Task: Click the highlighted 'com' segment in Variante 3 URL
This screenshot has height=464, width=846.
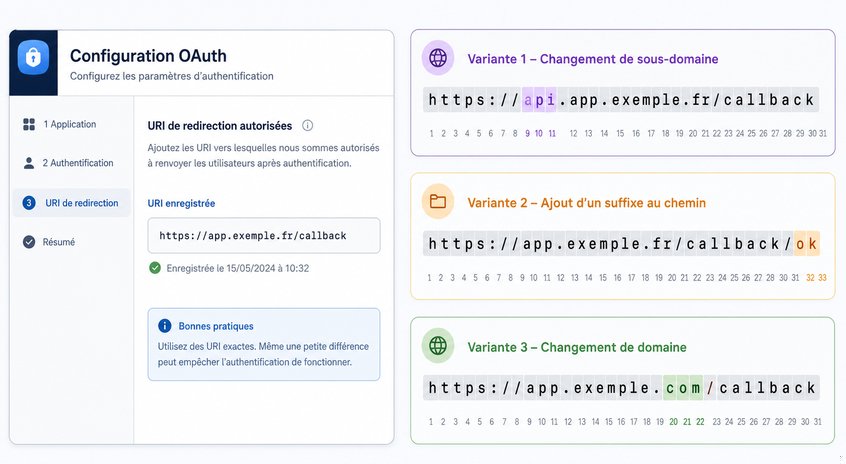Action: pos(683,388)
